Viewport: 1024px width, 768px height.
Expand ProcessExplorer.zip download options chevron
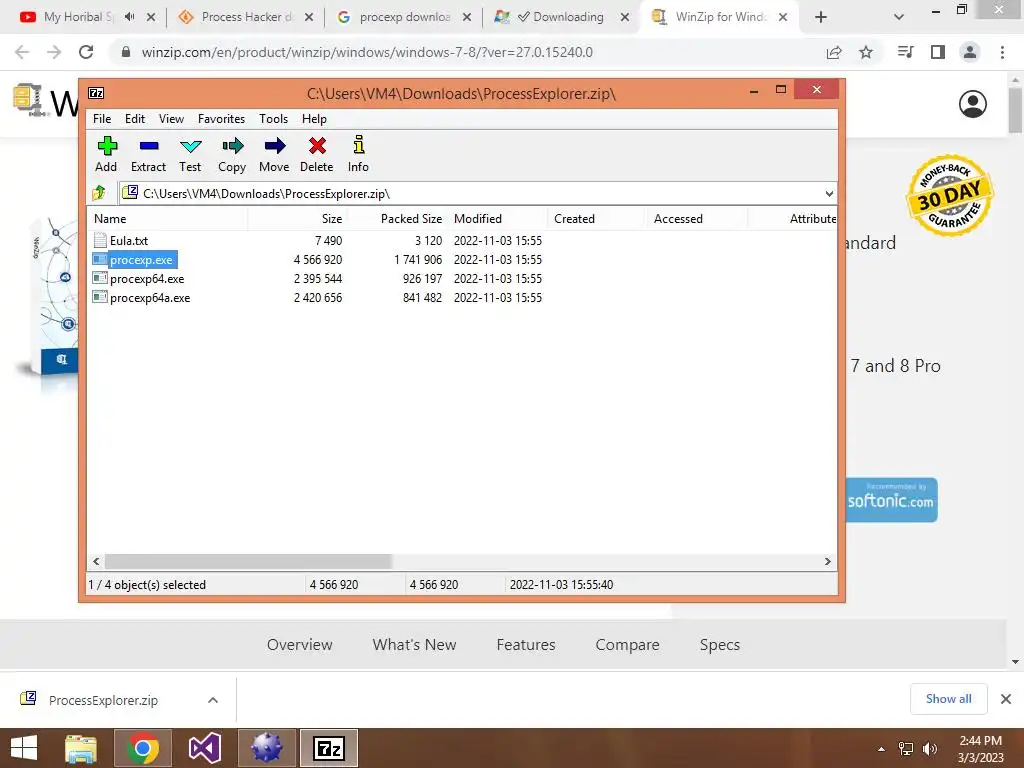pos(213,700)
